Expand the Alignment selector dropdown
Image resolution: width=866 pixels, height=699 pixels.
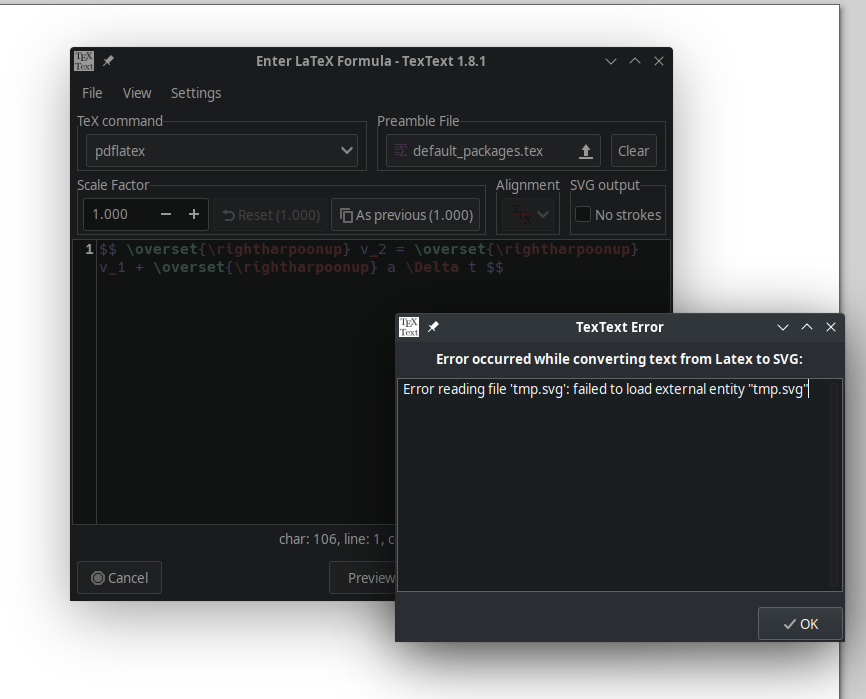541,213
